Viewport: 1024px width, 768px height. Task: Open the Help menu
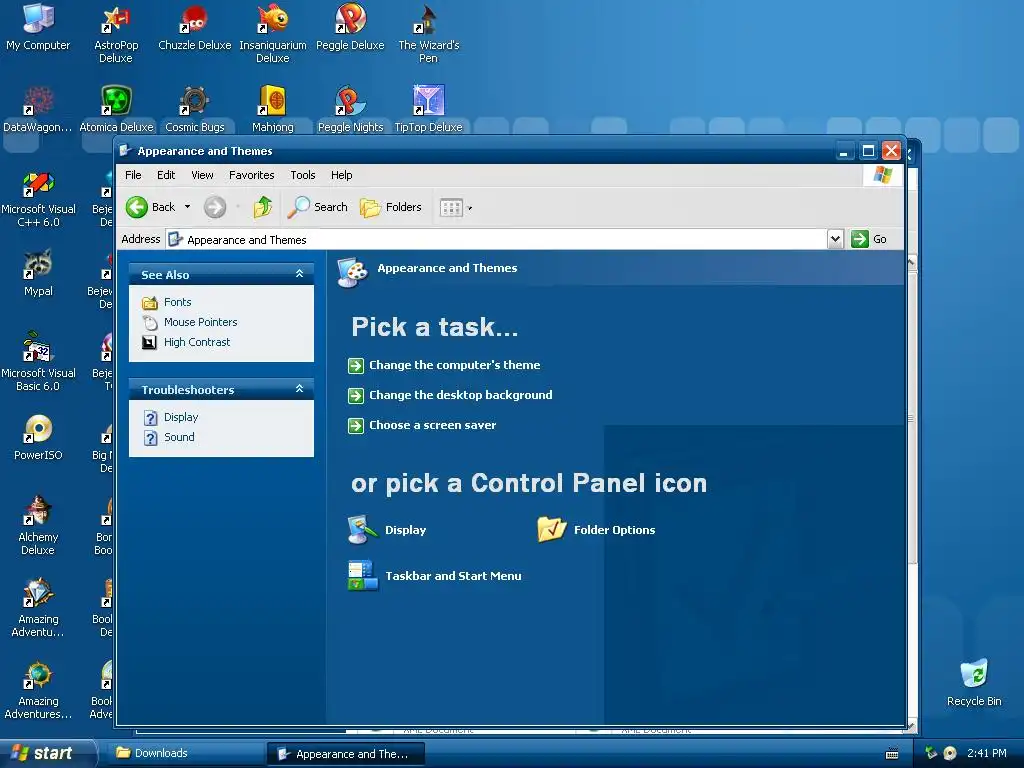pos(342,175)
